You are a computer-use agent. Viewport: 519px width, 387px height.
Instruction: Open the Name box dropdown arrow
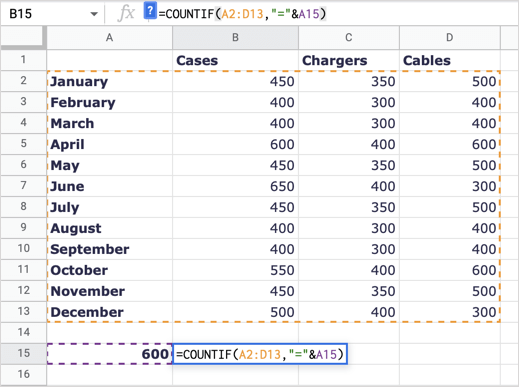click(94, 14)
